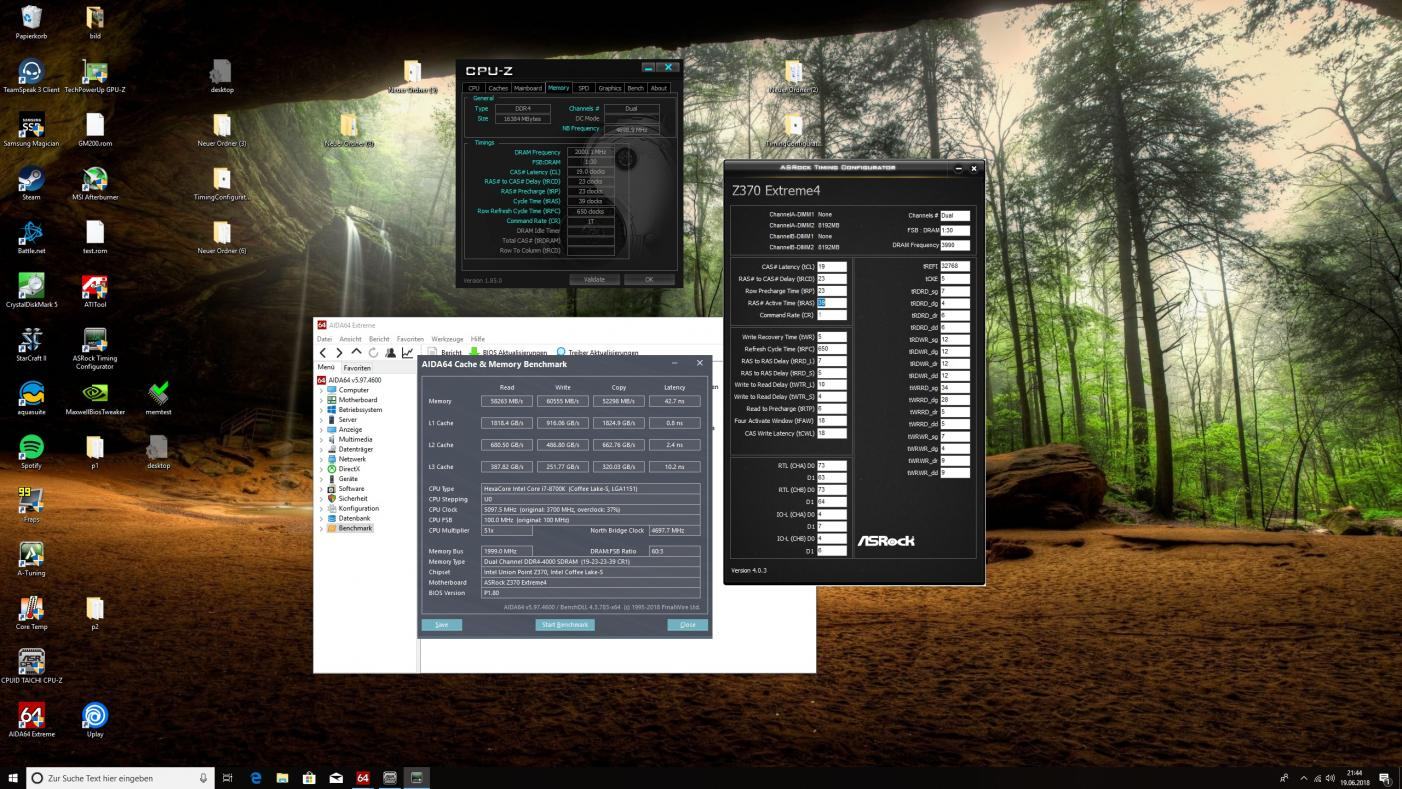Expand the Computer tree node

click(x=321, y=390)
